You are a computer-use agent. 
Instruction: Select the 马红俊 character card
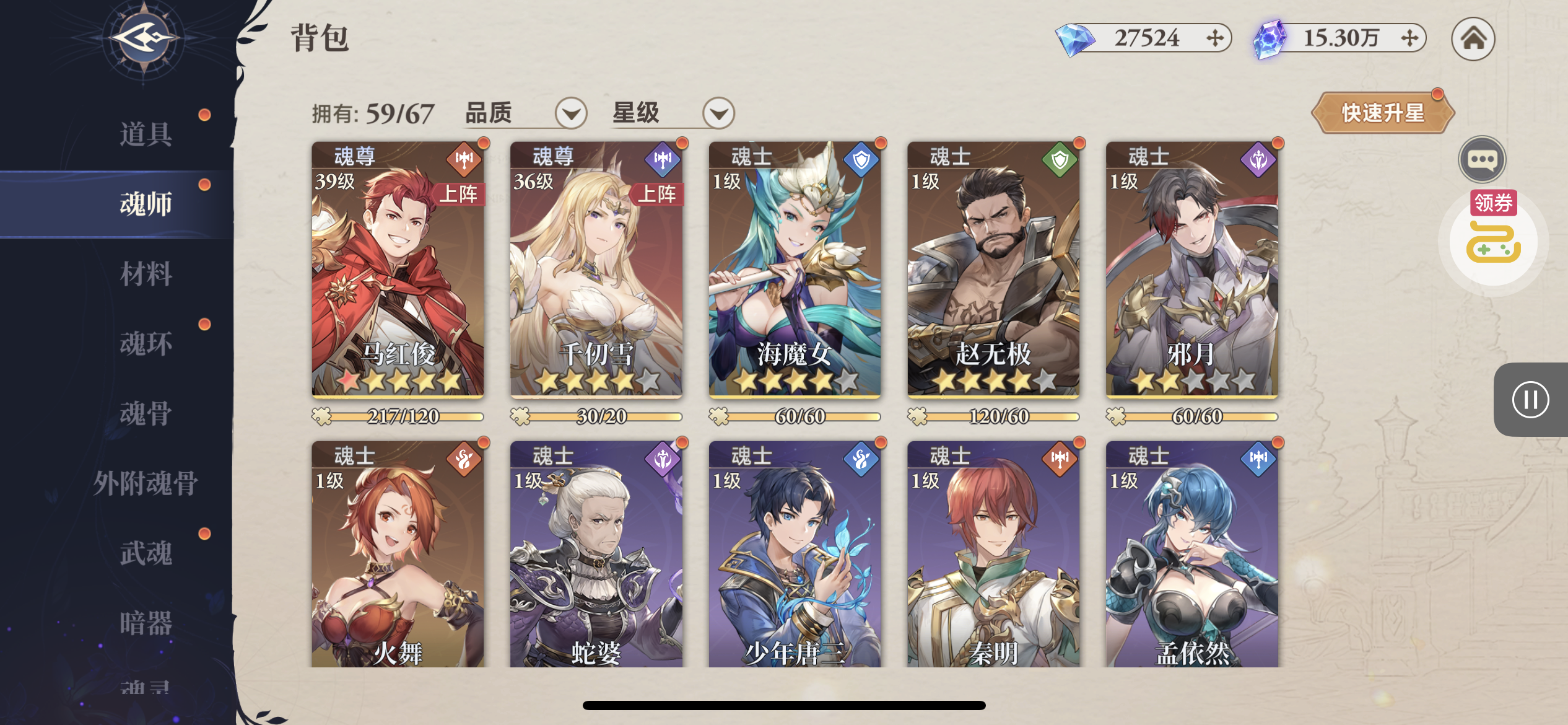(x=398, y=269)
